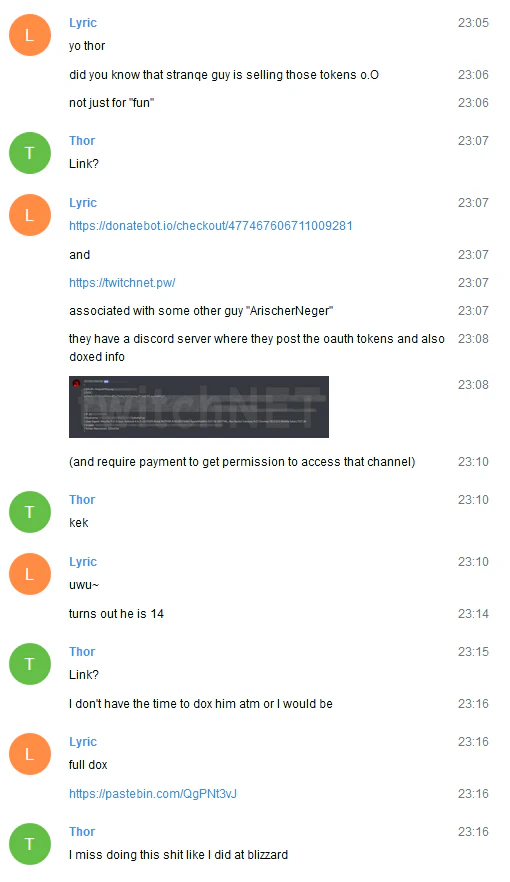
Task: Click Lyric's avatar next to donatebot link
Action: click(x=30, y=215)
